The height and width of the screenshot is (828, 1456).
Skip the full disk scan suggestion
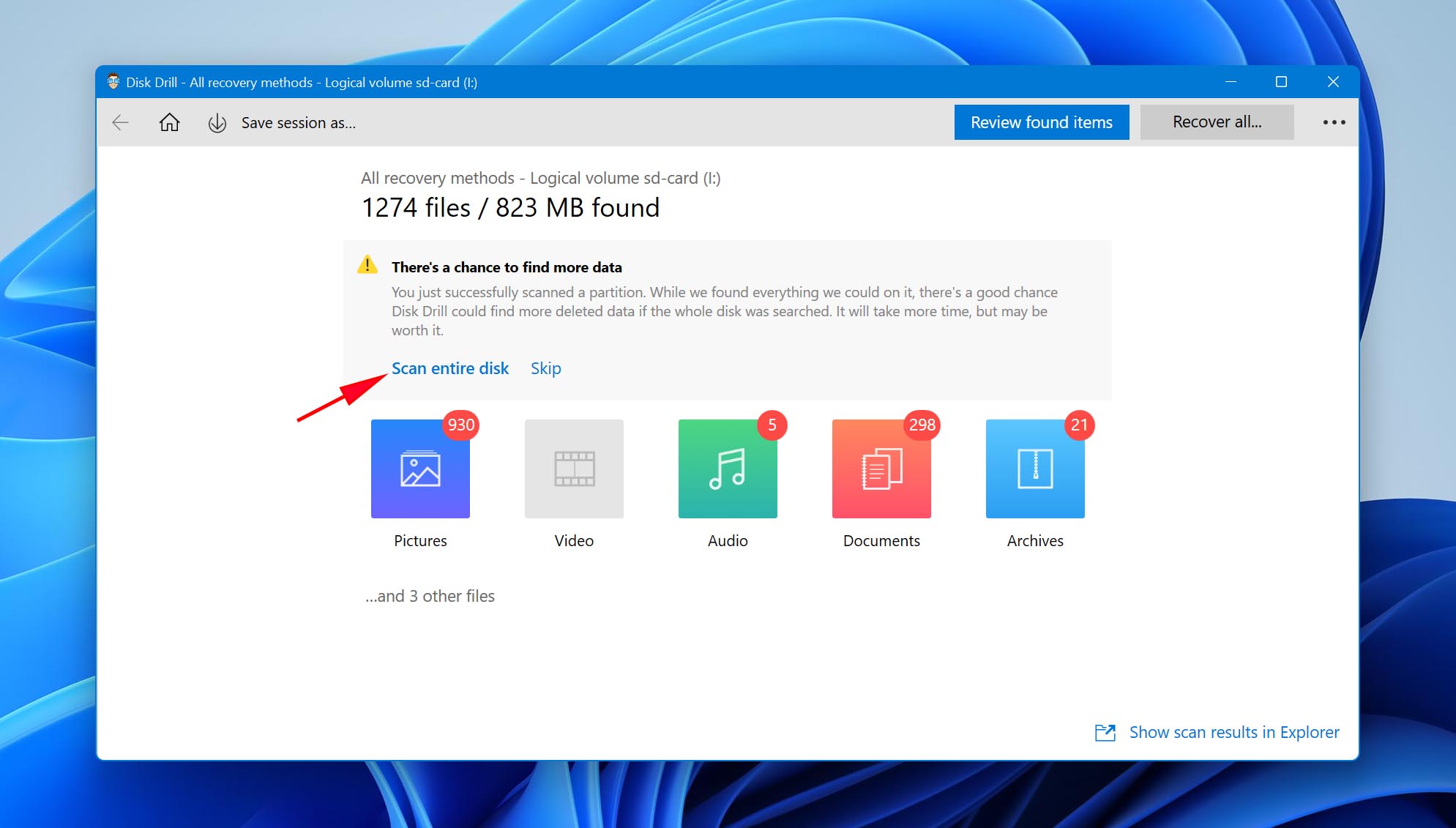pyautogui.click(x=546, y=368)
